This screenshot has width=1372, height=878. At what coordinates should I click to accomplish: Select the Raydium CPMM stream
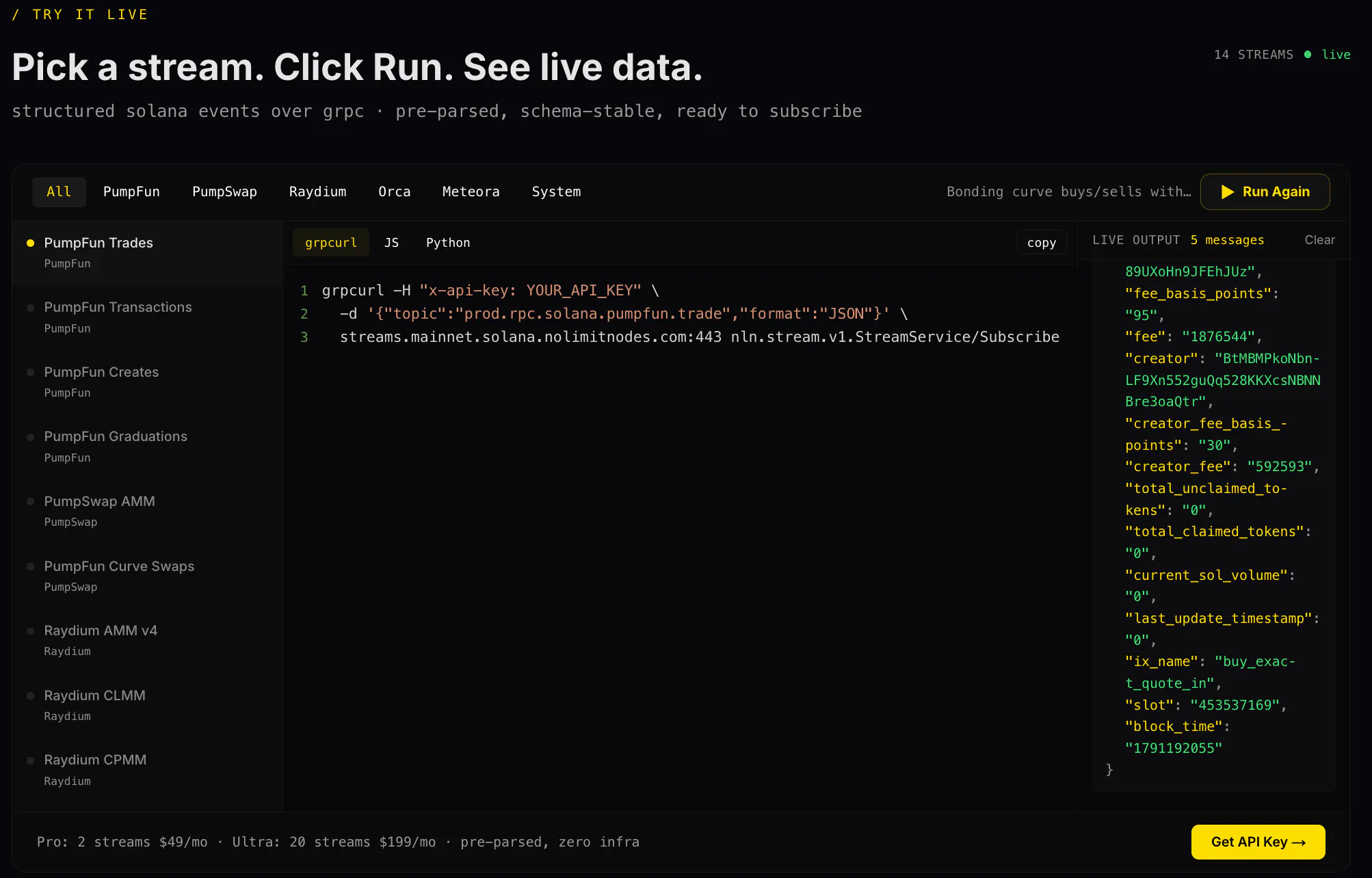(148, 769)
